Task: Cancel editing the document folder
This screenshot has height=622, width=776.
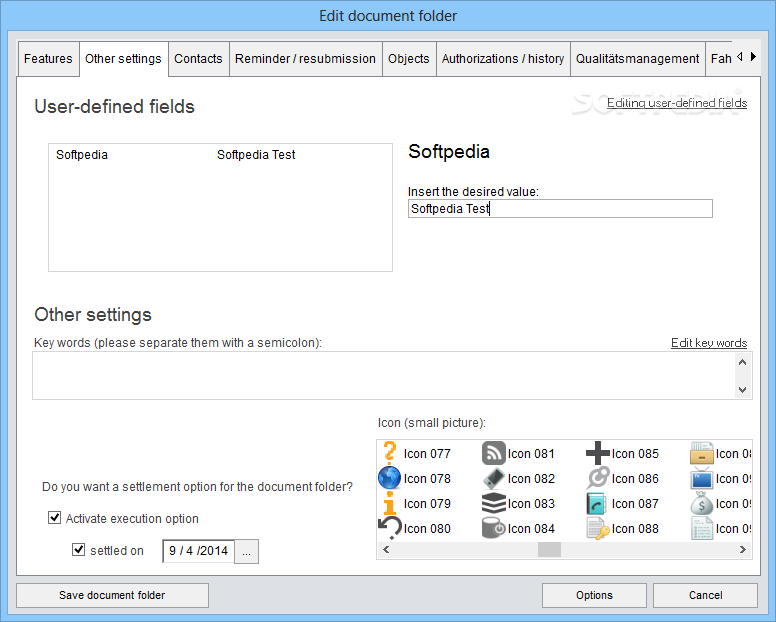Action: pos(705,595)
